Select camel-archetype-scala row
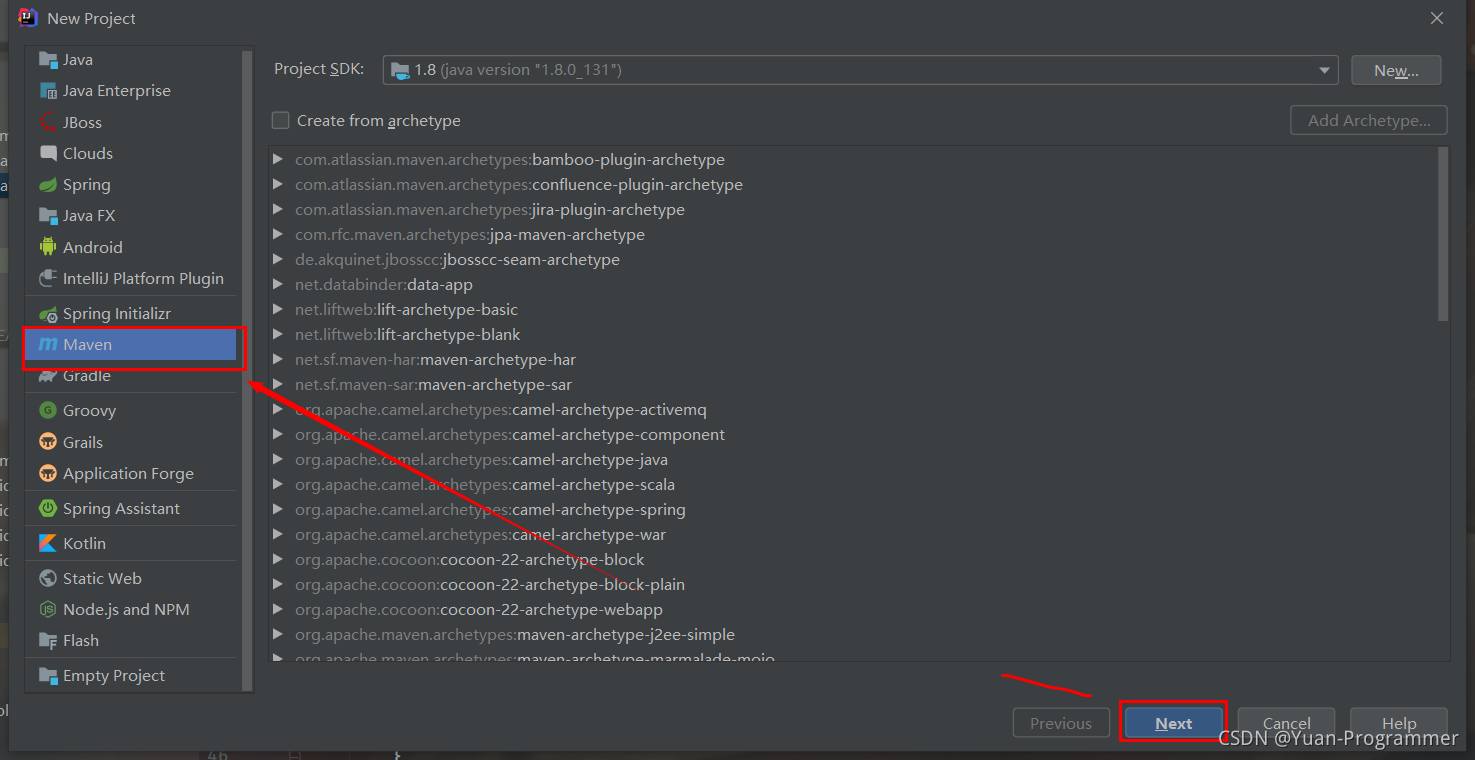The height and width of the screenshot is (760, 1475). (853, 484)
